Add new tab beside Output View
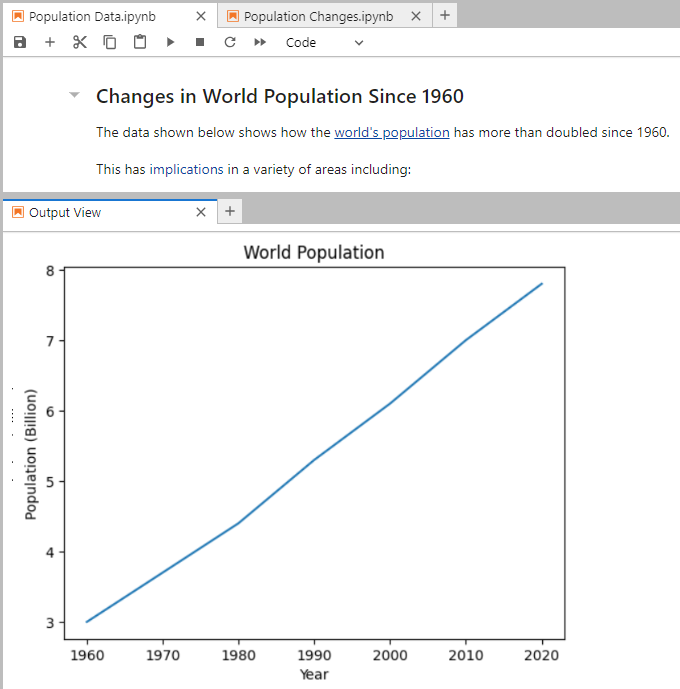The height and width of the screenshot is (689, 680). coord(229,211)
